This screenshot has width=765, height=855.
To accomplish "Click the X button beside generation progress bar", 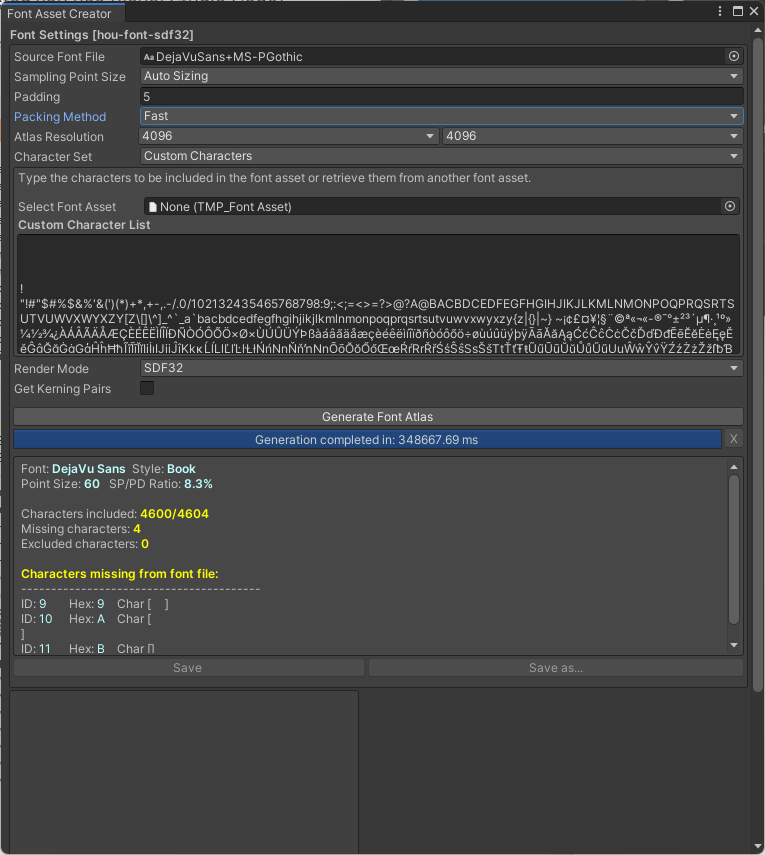I will (x=733, y=439).
